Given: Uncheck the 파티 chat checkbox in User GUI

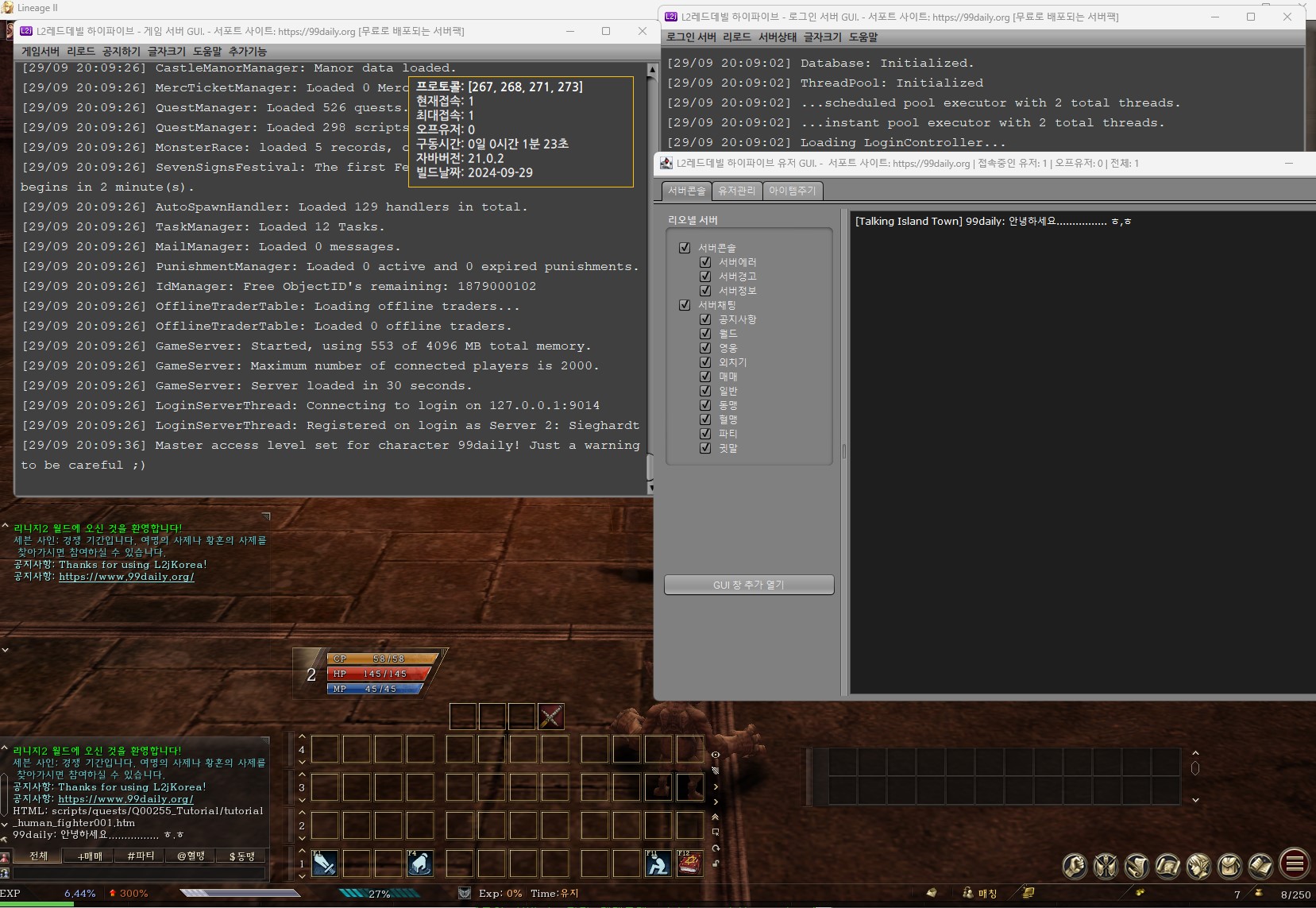Looking at the screenshot, I should tap(705, 434).
